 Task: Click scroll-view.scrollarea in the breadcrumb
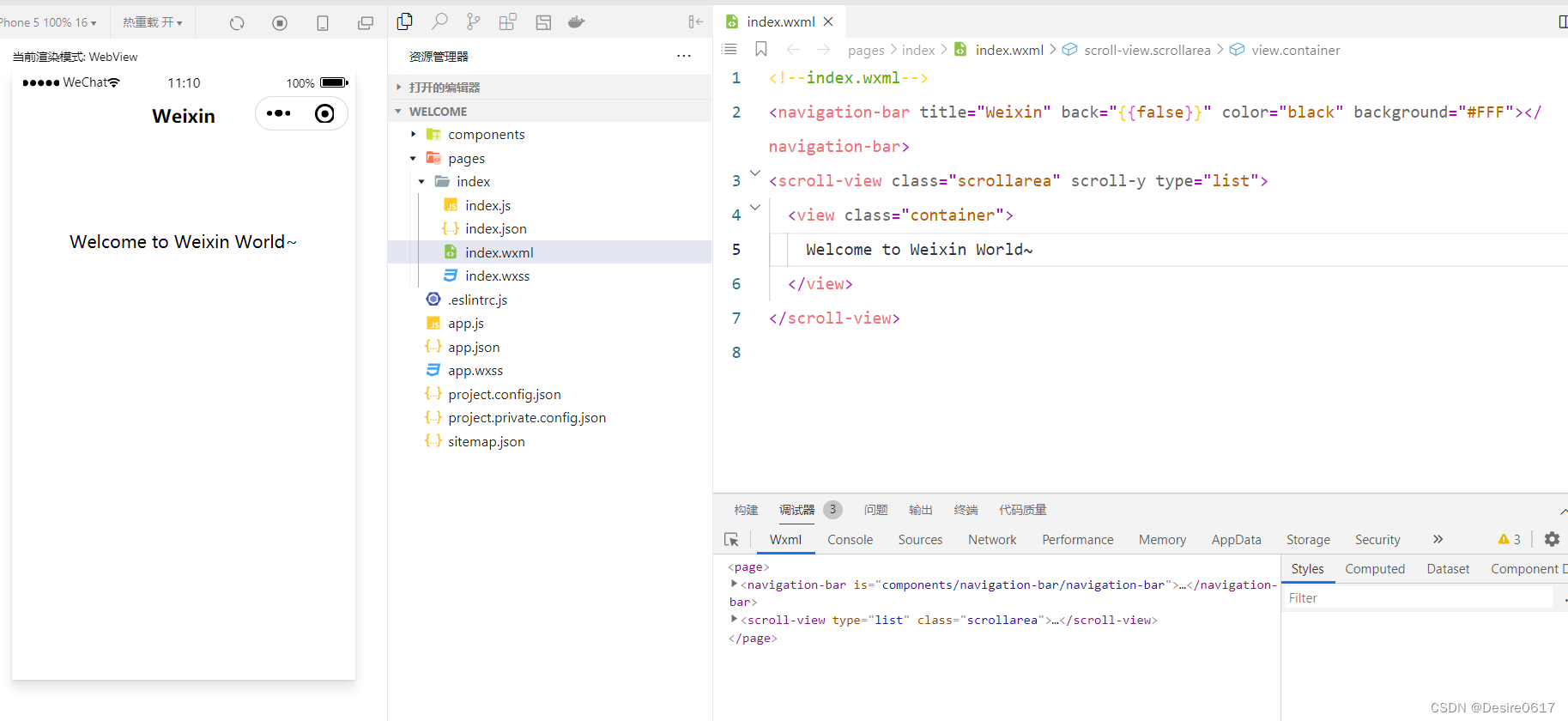coord(1147,50)
